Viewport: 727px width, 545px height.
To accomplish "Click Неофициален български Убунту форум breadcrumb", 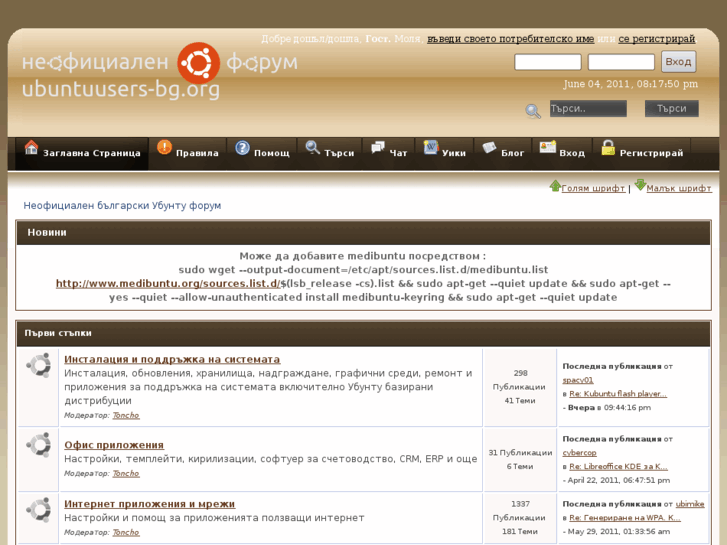I will point(122,205).
